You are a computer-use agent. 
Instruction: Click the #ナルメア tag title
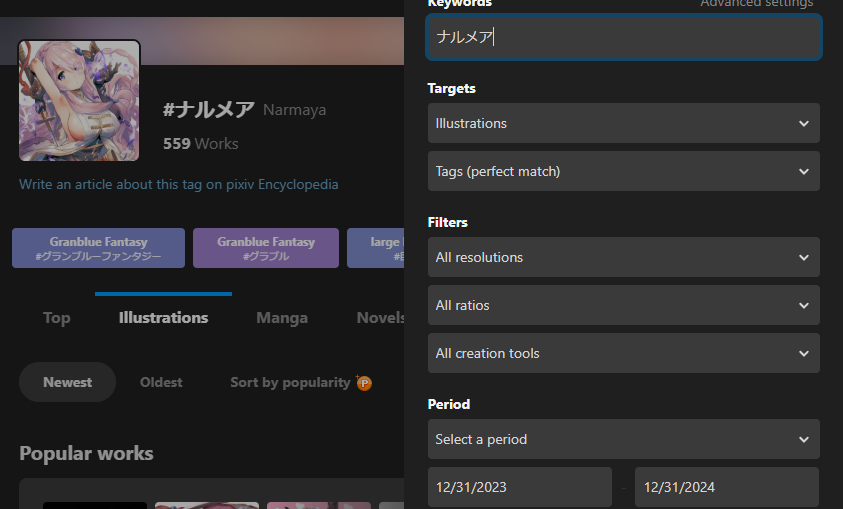point(209,110)
